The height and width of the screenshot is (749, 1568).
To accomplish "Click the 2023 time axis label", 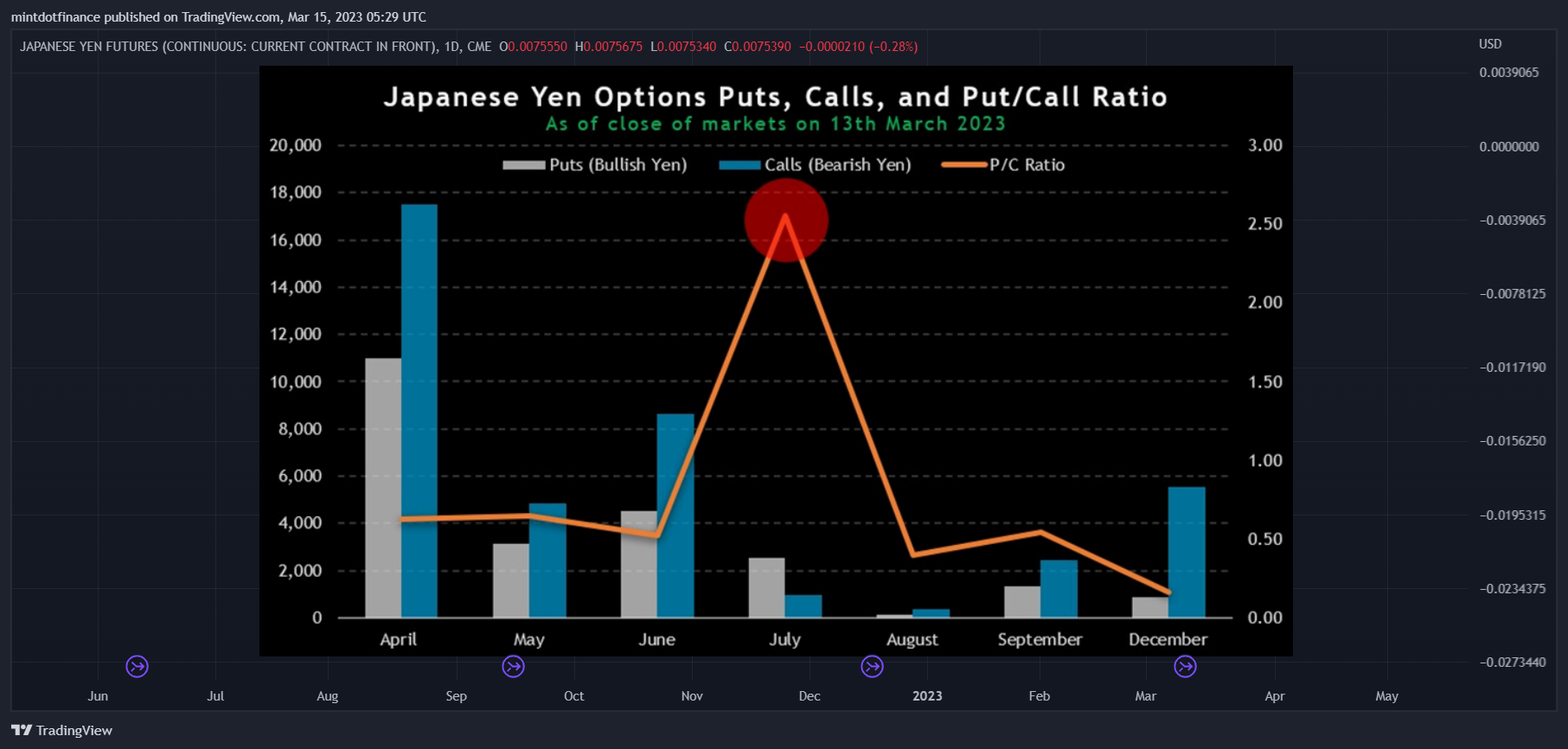I will pos(928,696).
